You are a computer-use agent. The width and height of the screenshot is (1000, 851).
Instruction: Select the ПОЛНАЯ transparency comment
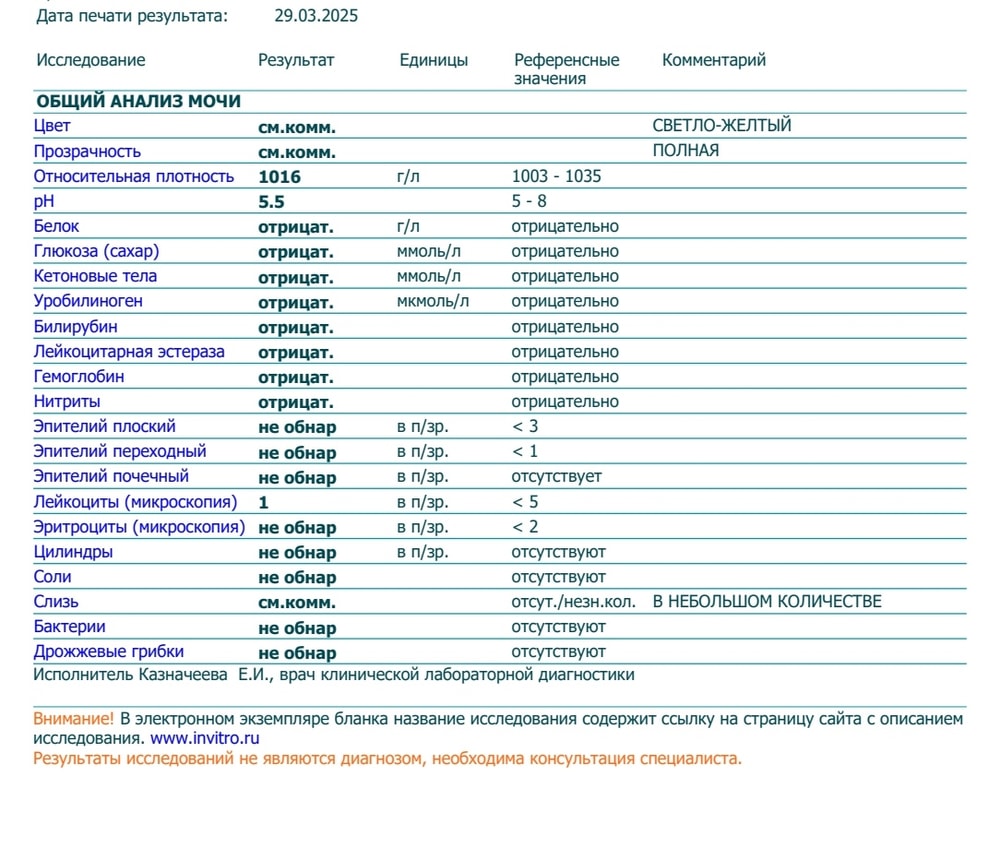point(685,151)
